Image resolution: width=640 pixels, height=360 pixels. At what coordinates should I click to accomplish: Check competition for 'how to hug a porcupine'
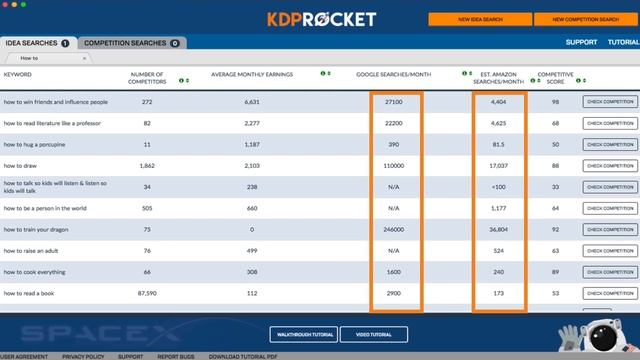[610, 144]
